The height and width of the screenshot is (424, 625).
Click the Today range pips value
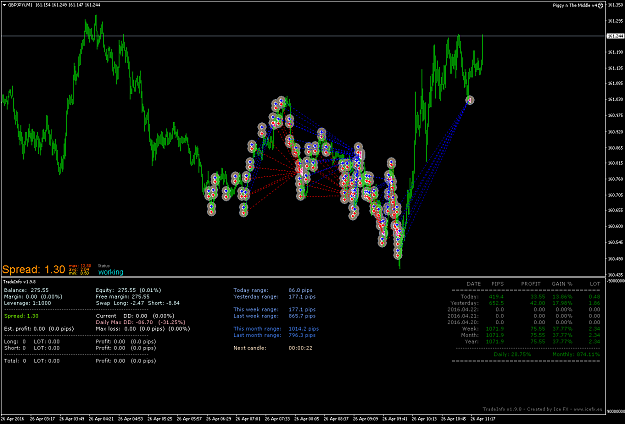(x=301, y=291)
